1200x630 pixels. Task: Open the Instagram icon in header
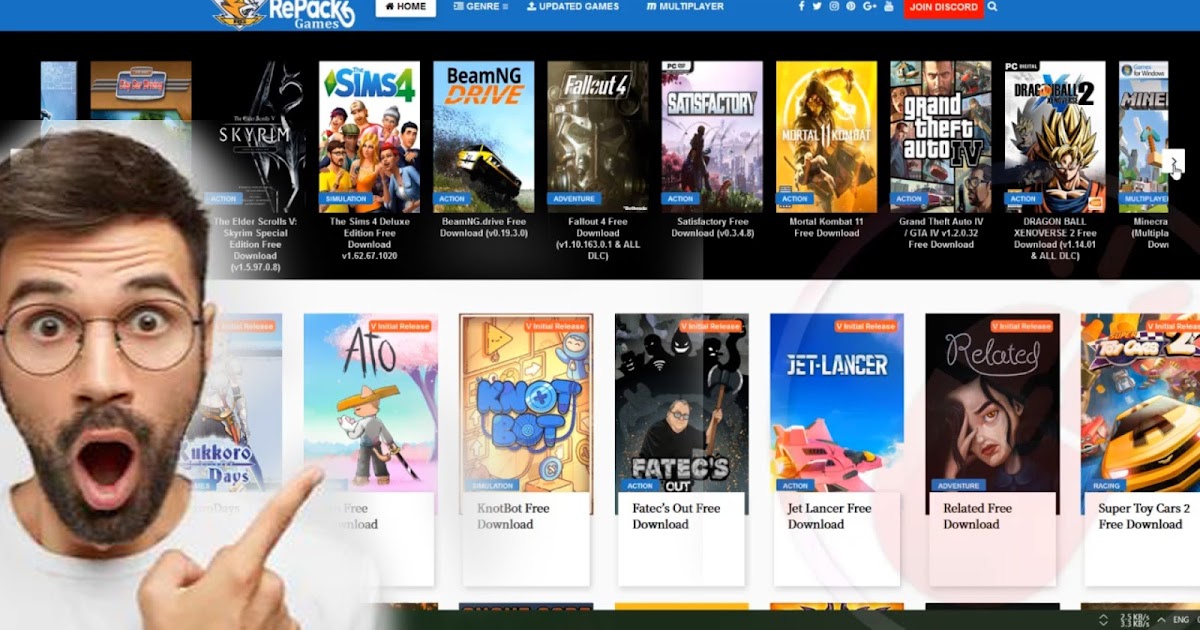pyautogui.click(x=834, y=6)
